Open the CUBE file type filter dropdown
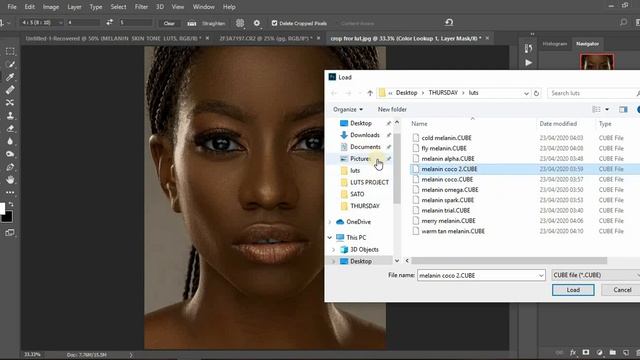Image resolution: width=640 pixels, height=360 pixels. (x=596, y=275)
